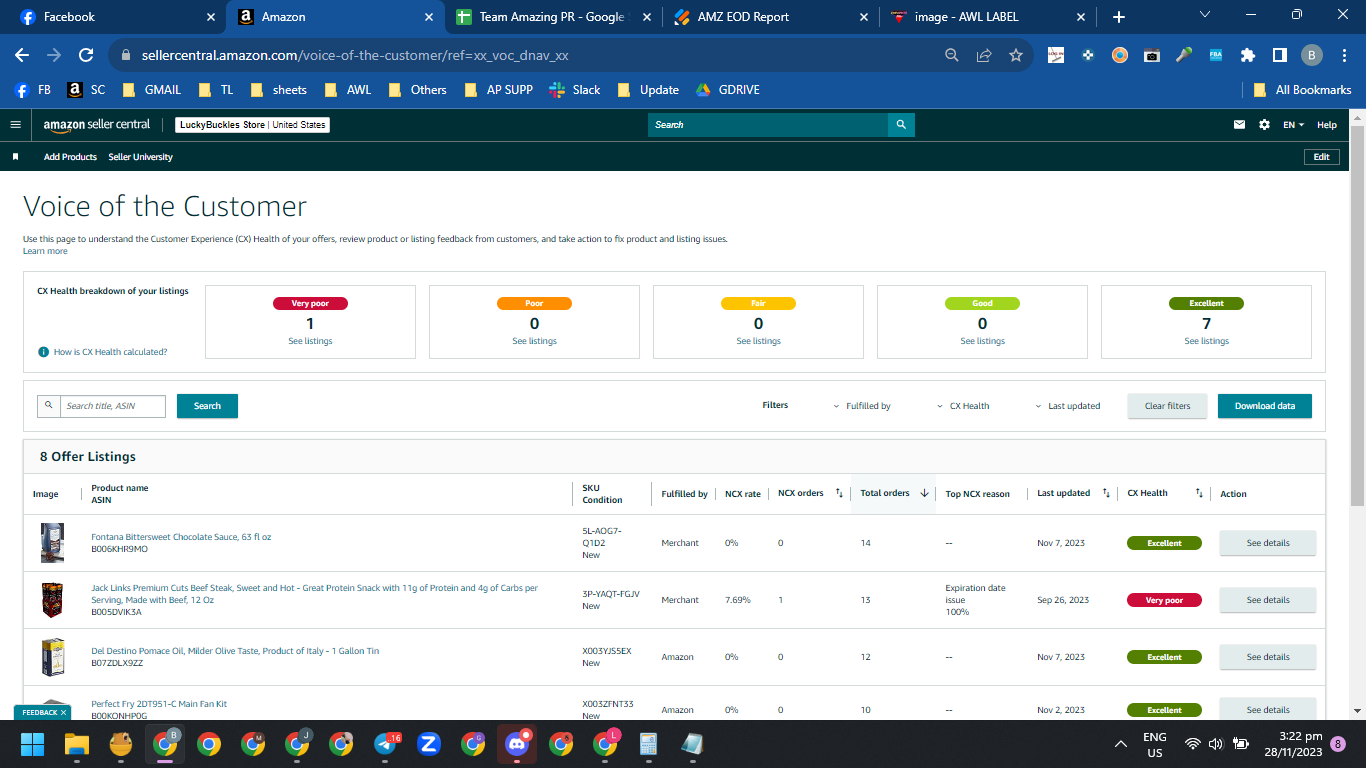Expand the Fulfilled by filter dropdown
Screen dimensions: 1366x768
click(x=861, y=406)
